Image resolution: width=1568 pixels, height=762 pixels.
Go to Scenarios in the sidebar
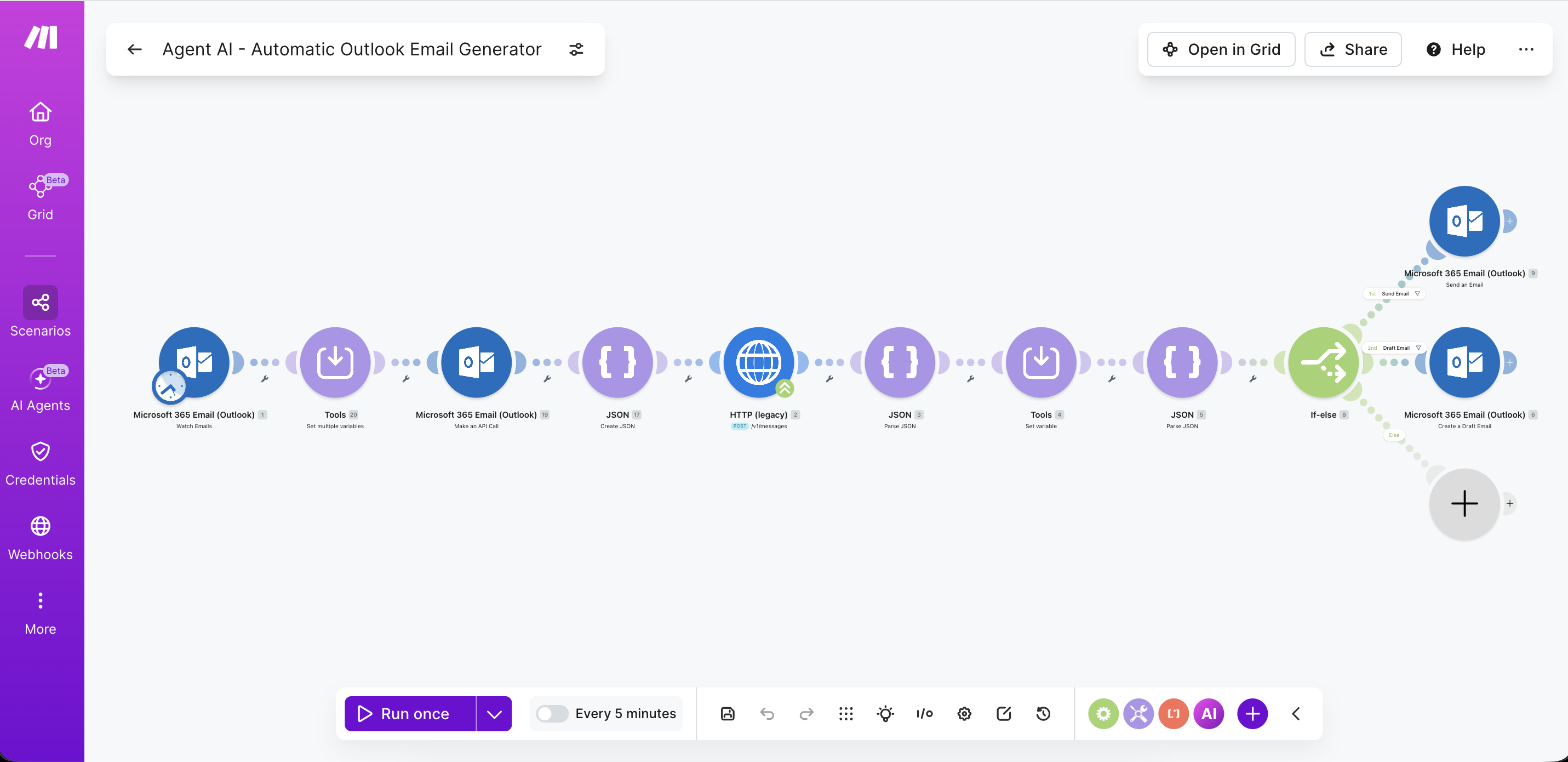(x=40, y=312)
